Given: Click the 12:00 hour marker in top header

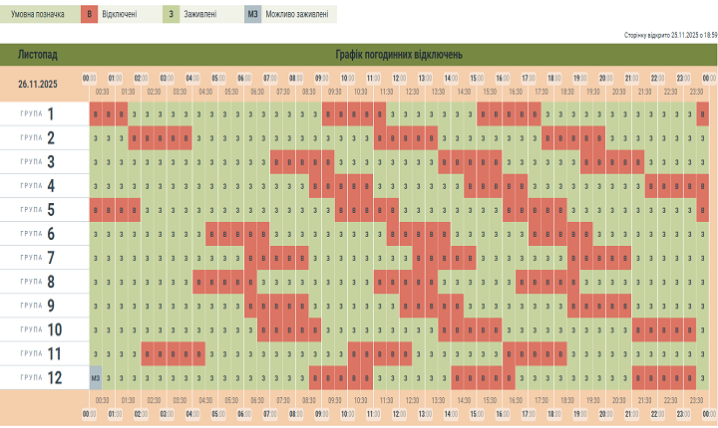Looking at the screenshot, I should (x=399, y=77).
